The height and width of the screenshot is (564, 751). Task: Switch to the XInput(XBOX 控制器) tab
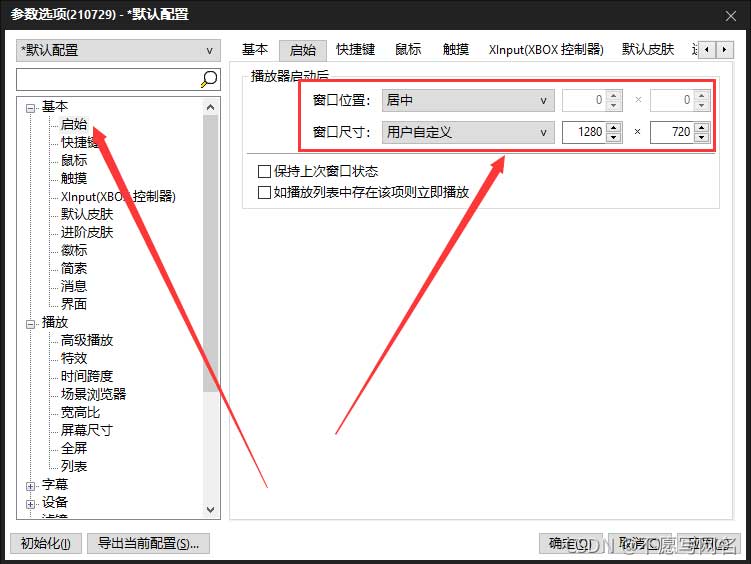(546, 49)
